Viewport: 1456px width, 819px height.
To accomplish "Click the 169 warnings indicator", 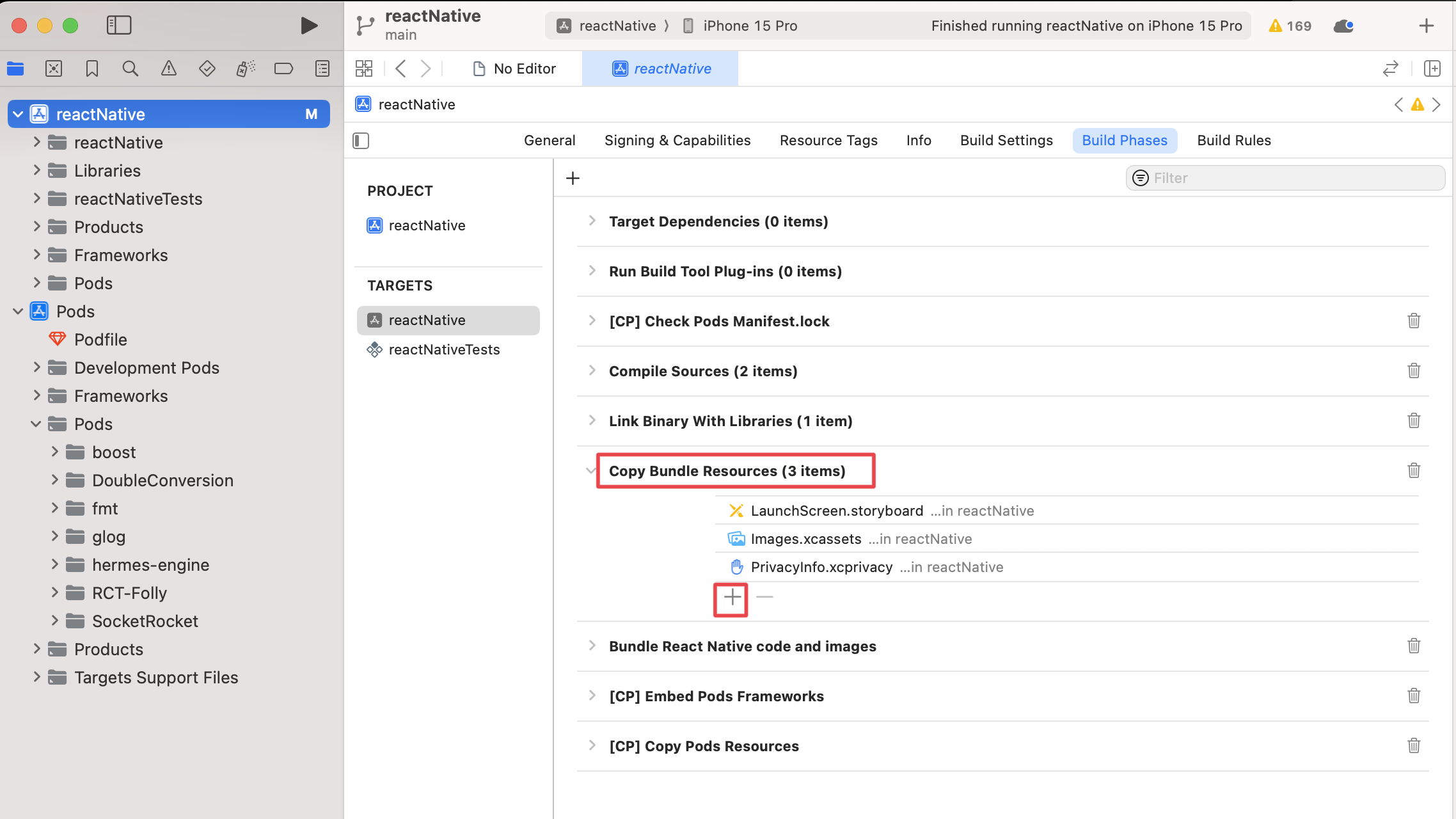I will tap(1290, 26).
